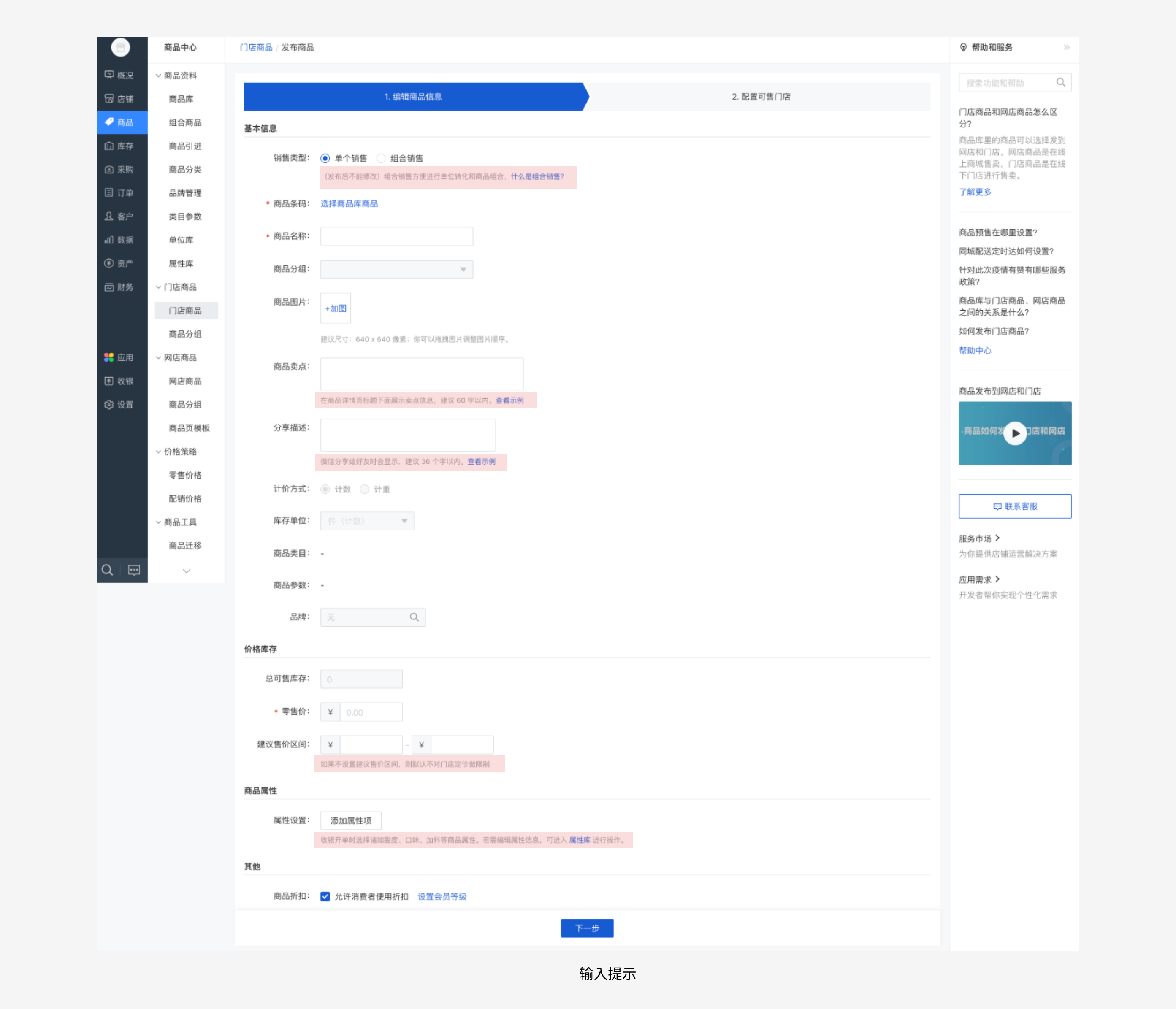Click the 应用 colorful apps icon
This screenshot has width=1176, height=1009.
click(109, 357)
